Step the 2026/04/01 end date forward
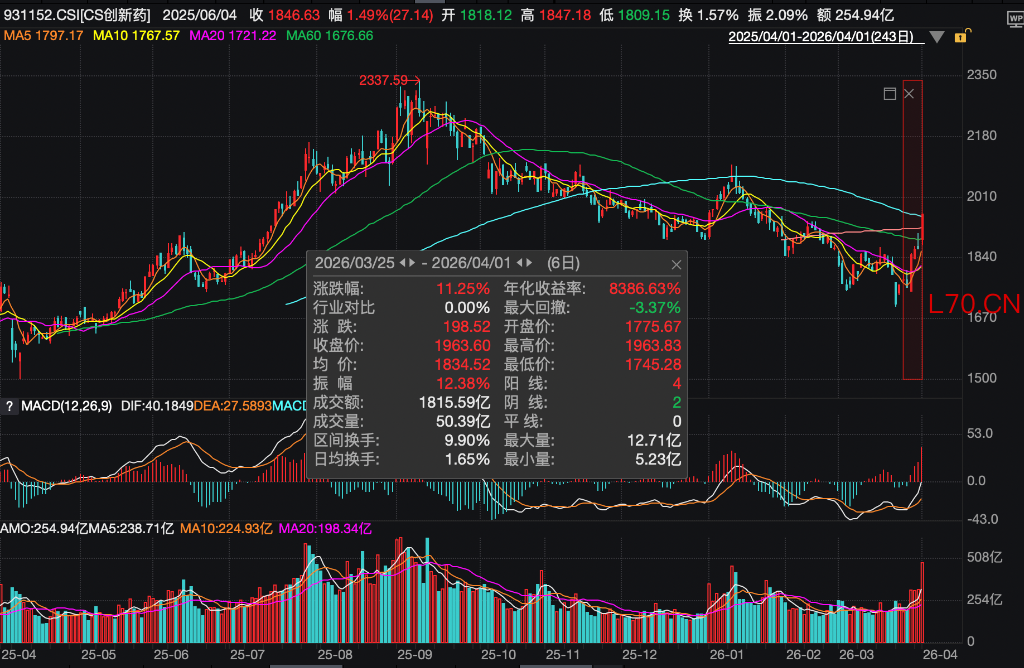1024x668 pixels. click(x=528, y=264)
